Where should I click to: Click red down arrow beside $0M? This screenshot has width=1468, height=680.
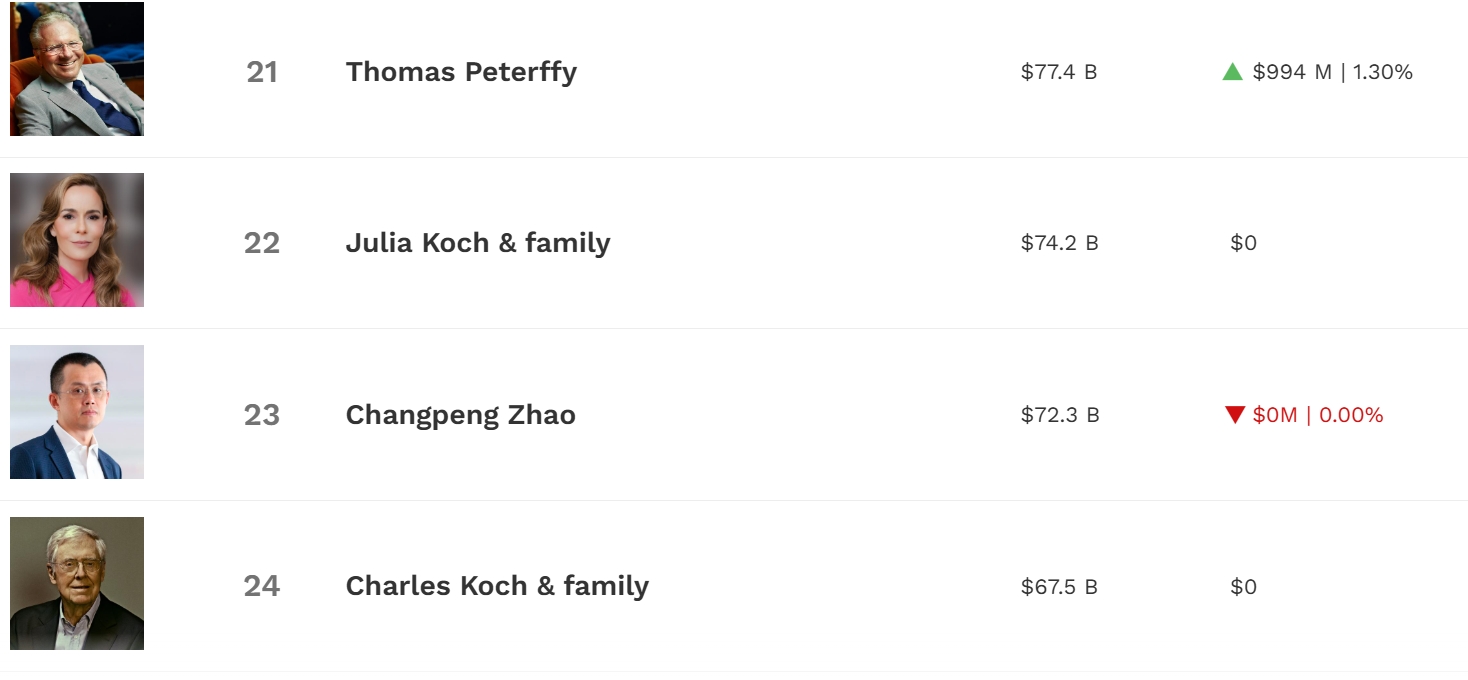coord(1234,415)
